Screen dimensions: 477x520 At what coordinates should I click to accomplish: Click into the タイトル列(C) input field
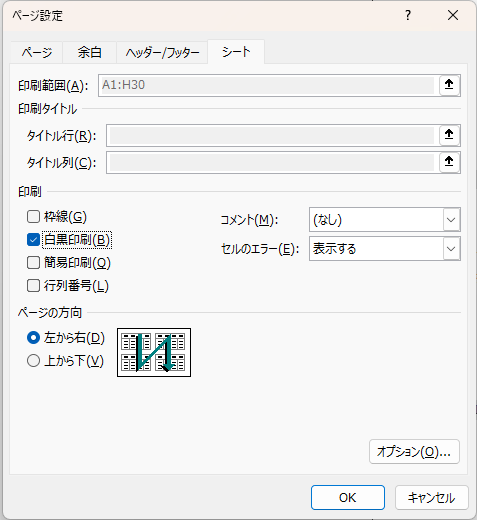click(x=272, y=163)
